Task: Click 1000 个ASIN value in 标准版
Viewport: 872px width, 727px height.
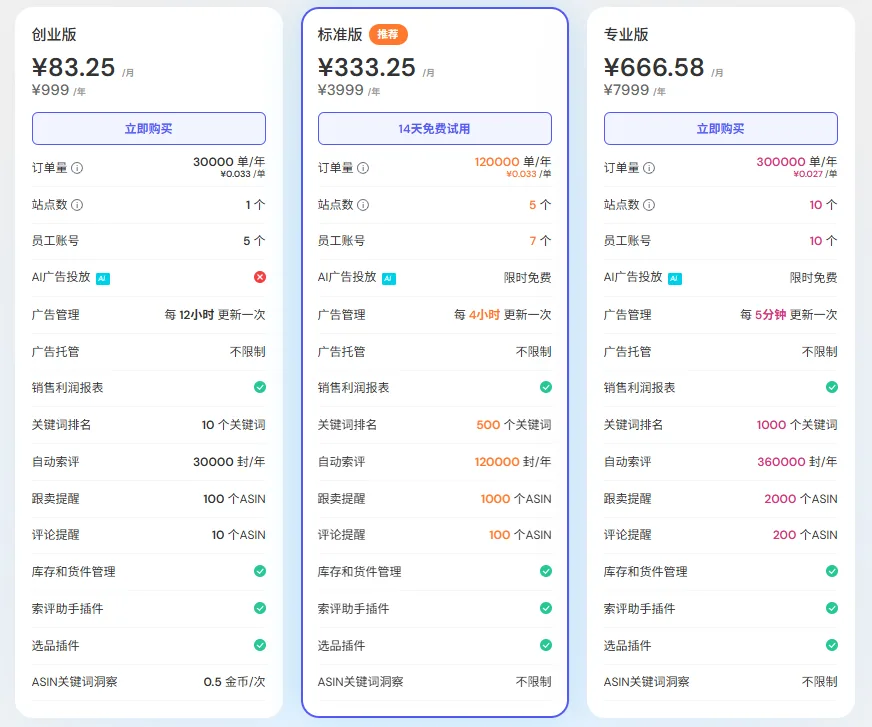Action: 516,499
